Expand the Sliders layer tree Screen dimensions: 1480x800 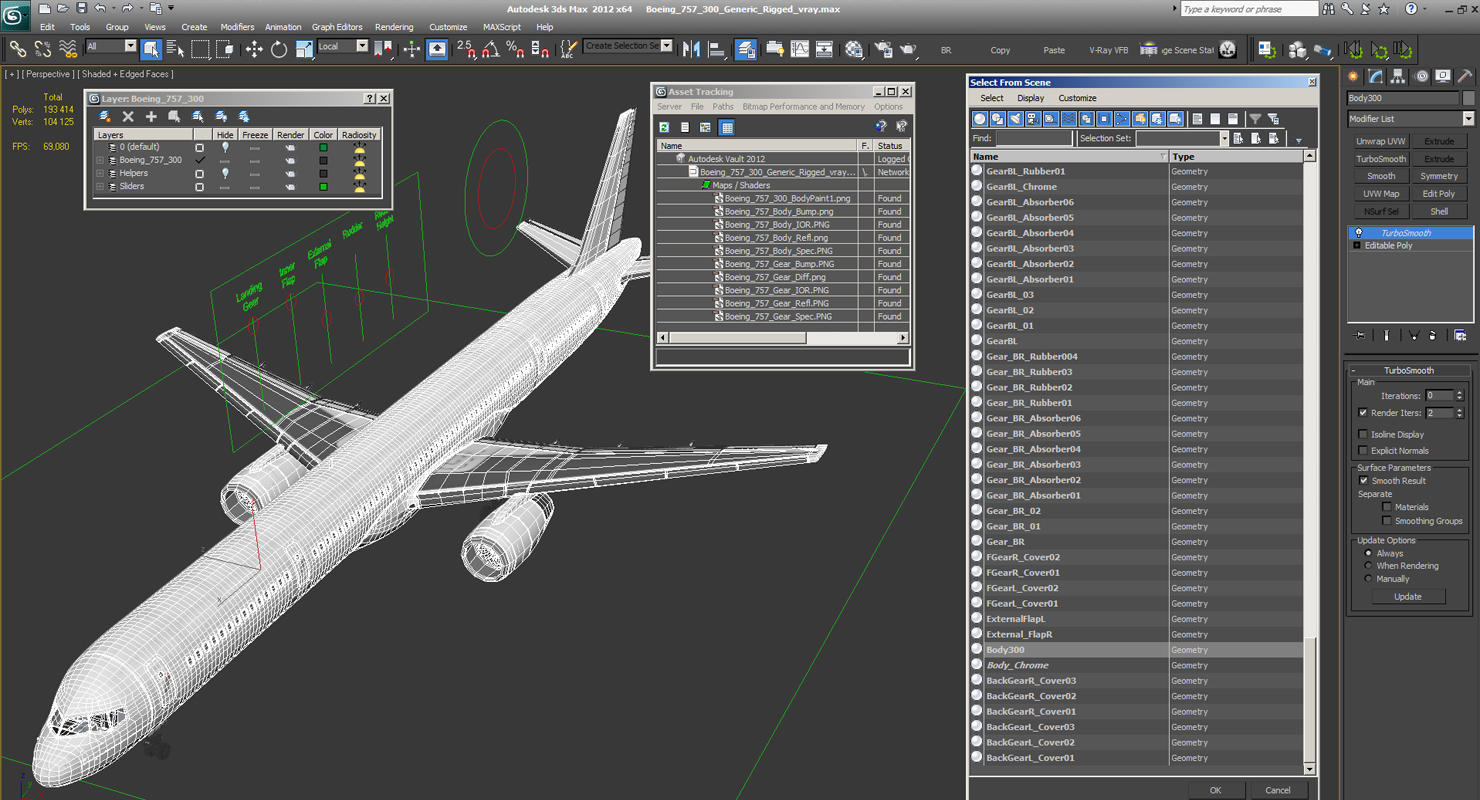pos(100,187)
